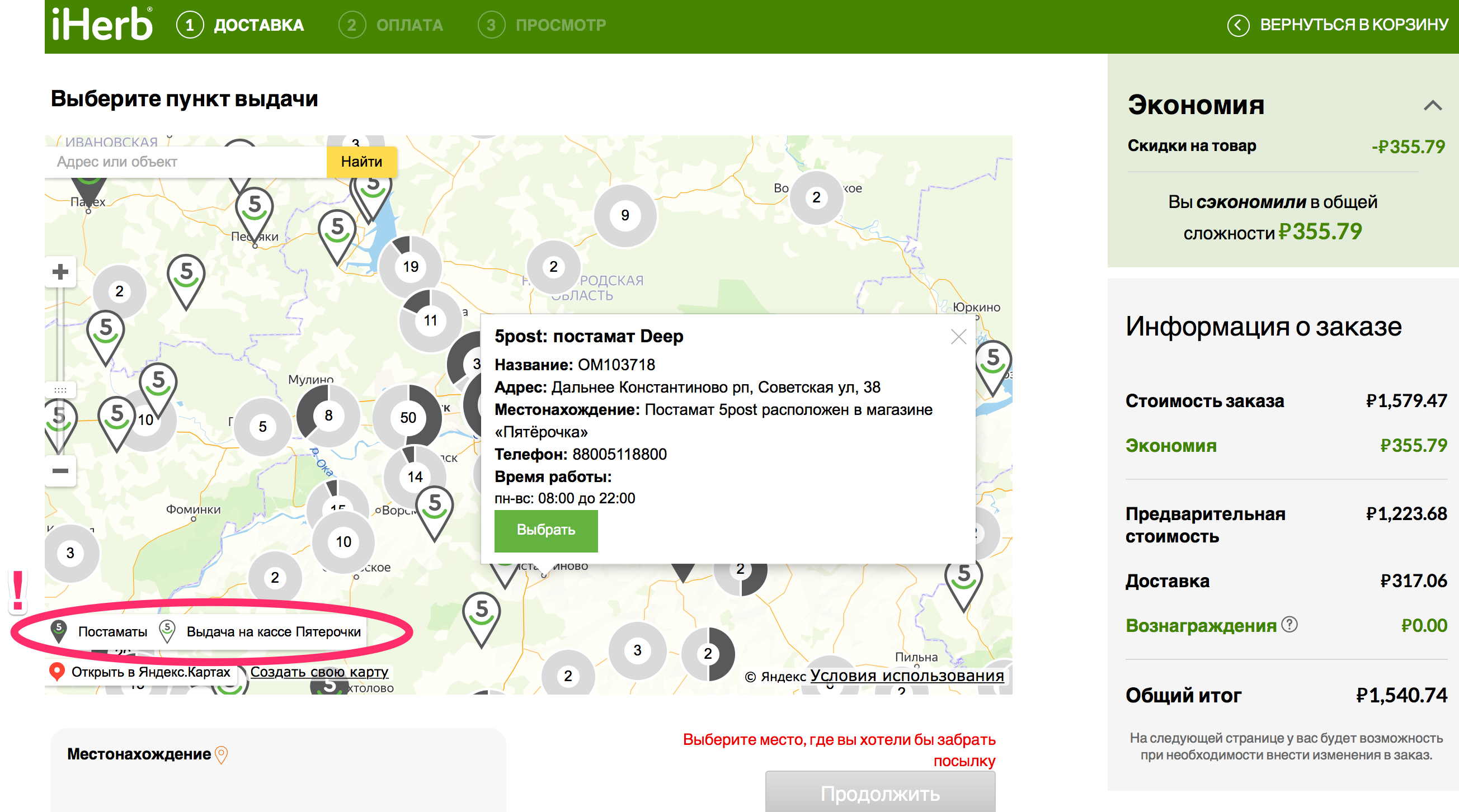The image size is (1459, 812).
Task: Click the Найти search button
Action: coord(361,162)
